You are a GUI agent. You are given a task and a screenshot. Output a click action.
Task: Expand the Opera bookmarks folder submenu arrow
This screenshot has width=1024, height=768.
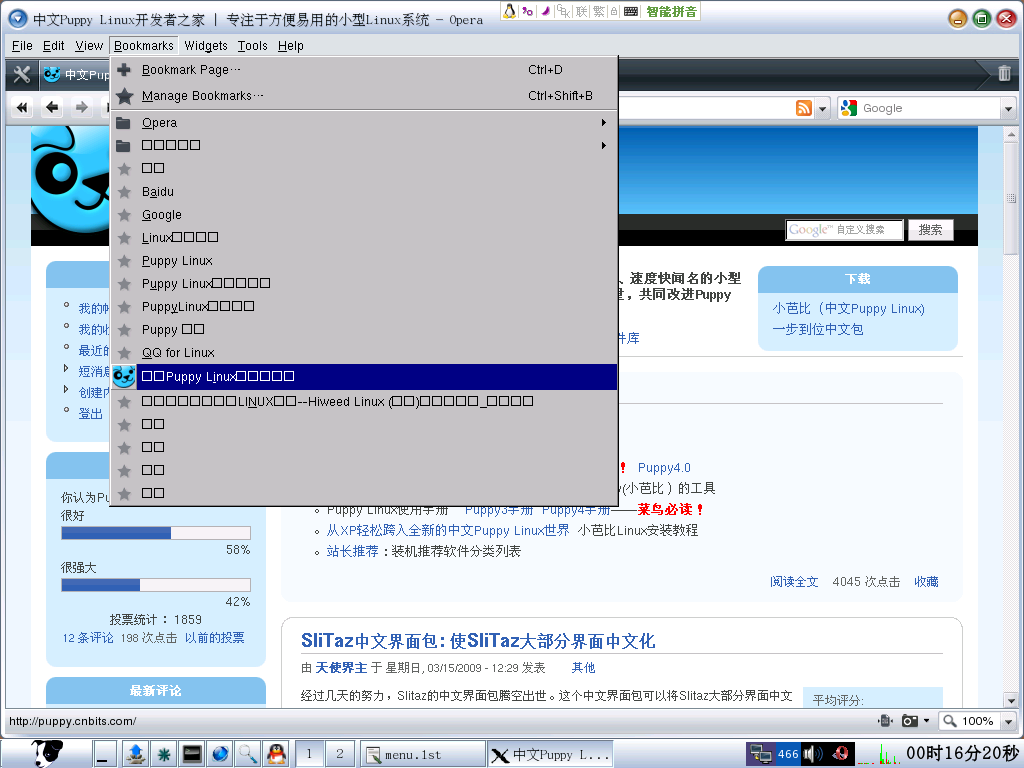(x=604, y=123)
